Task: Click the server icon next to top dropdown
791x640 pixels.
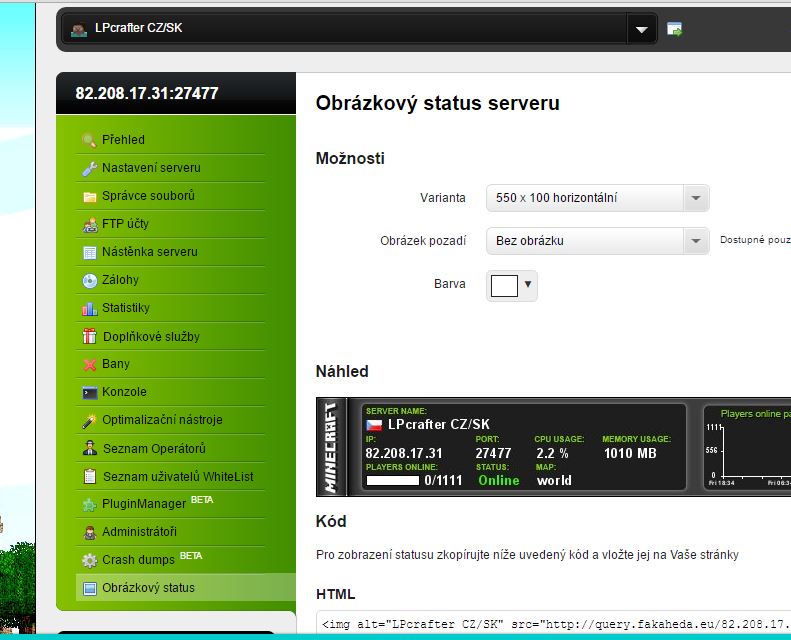Action: [675, 29]
